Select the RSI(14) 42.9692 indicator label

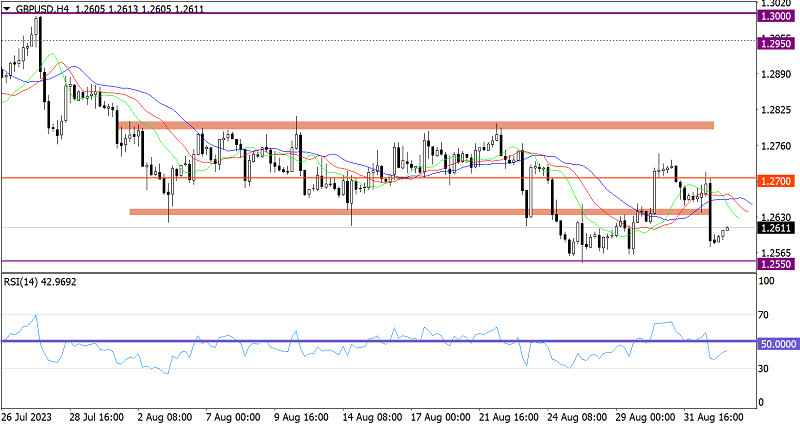click(x=40, y=282)
